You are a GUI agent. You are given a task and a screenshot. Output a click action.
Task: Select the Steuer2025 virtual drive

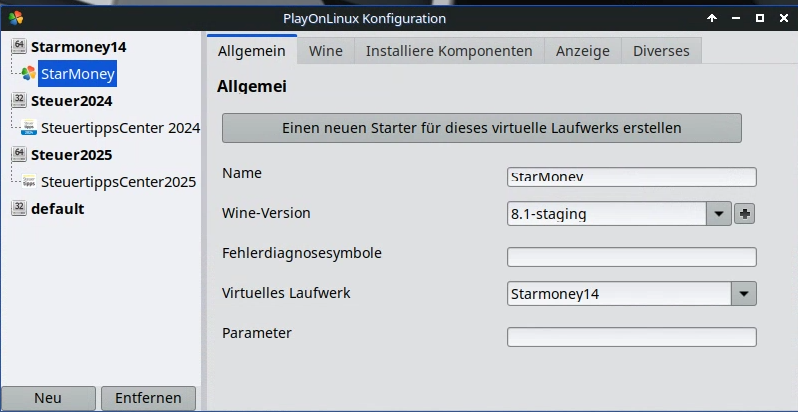point(72,155)
